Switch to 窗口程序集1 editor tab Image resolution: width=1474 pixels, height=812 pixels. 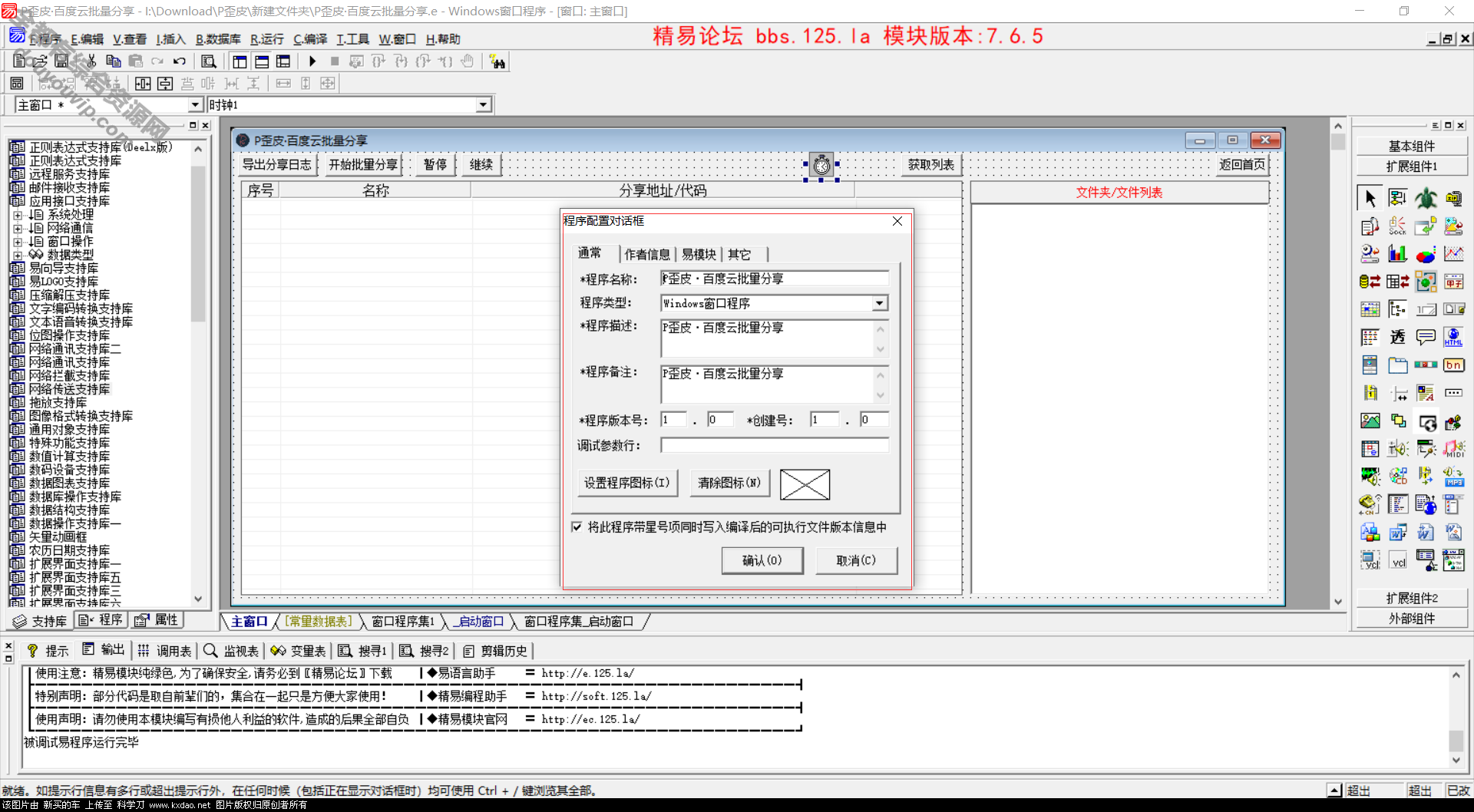coord(403,622)
